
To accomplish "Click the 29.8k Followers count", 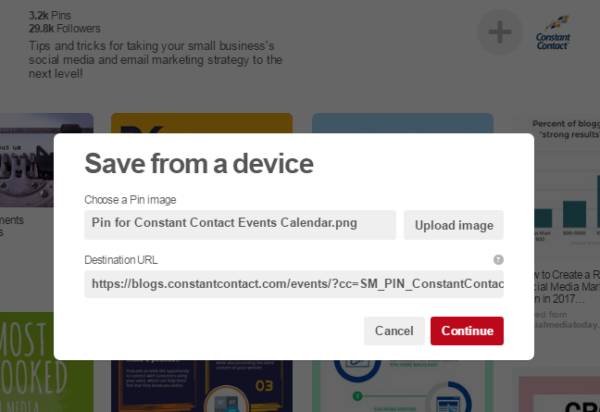I will coord(65,29).
